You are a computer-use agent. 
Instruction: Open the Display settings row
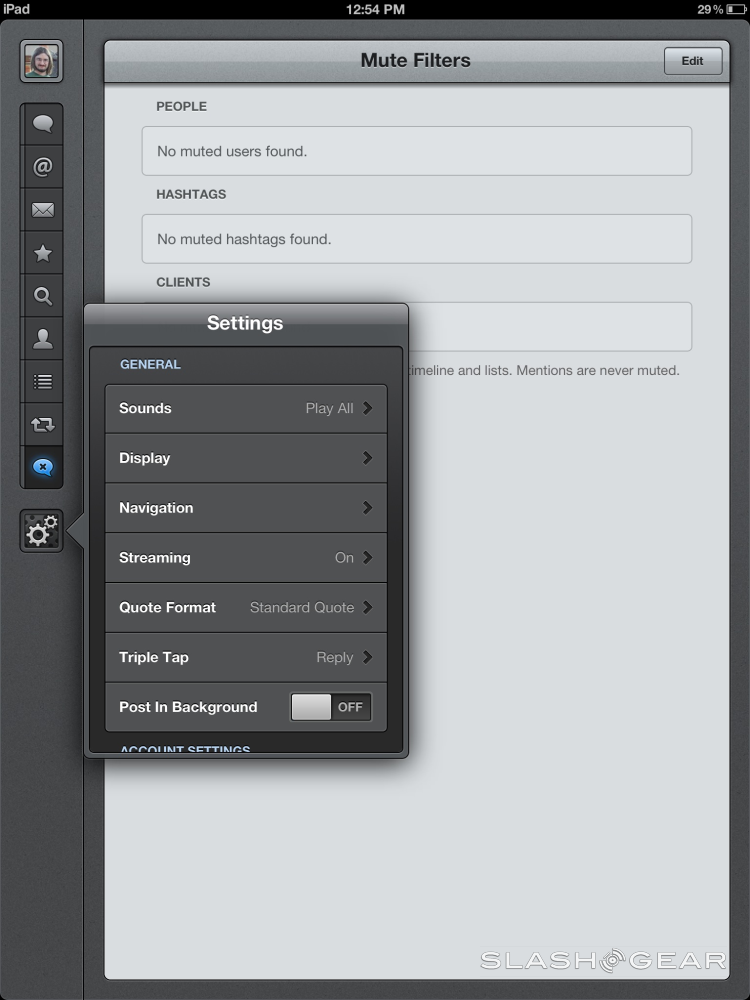coord(245,458)
